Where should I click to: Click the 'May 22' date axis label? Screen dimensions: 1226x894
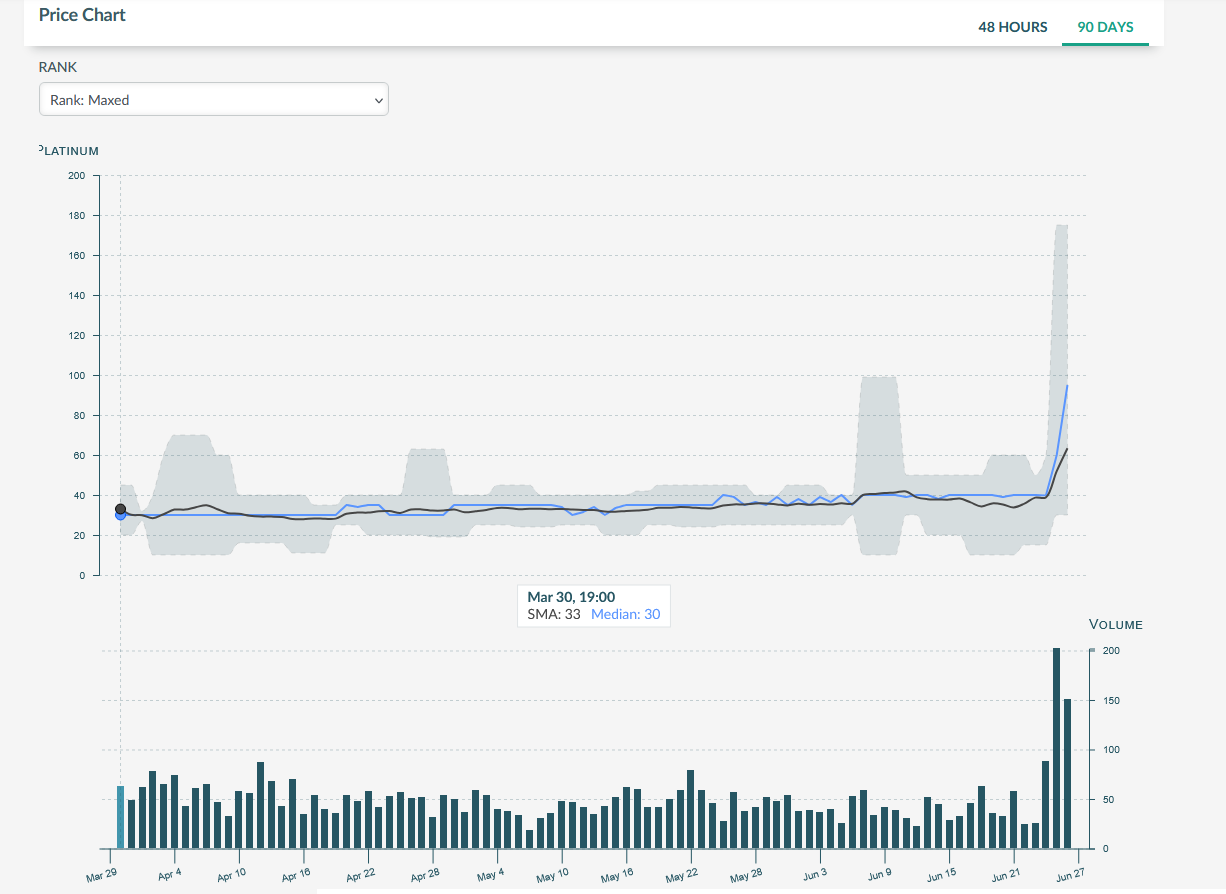click(x=681, y=877)
